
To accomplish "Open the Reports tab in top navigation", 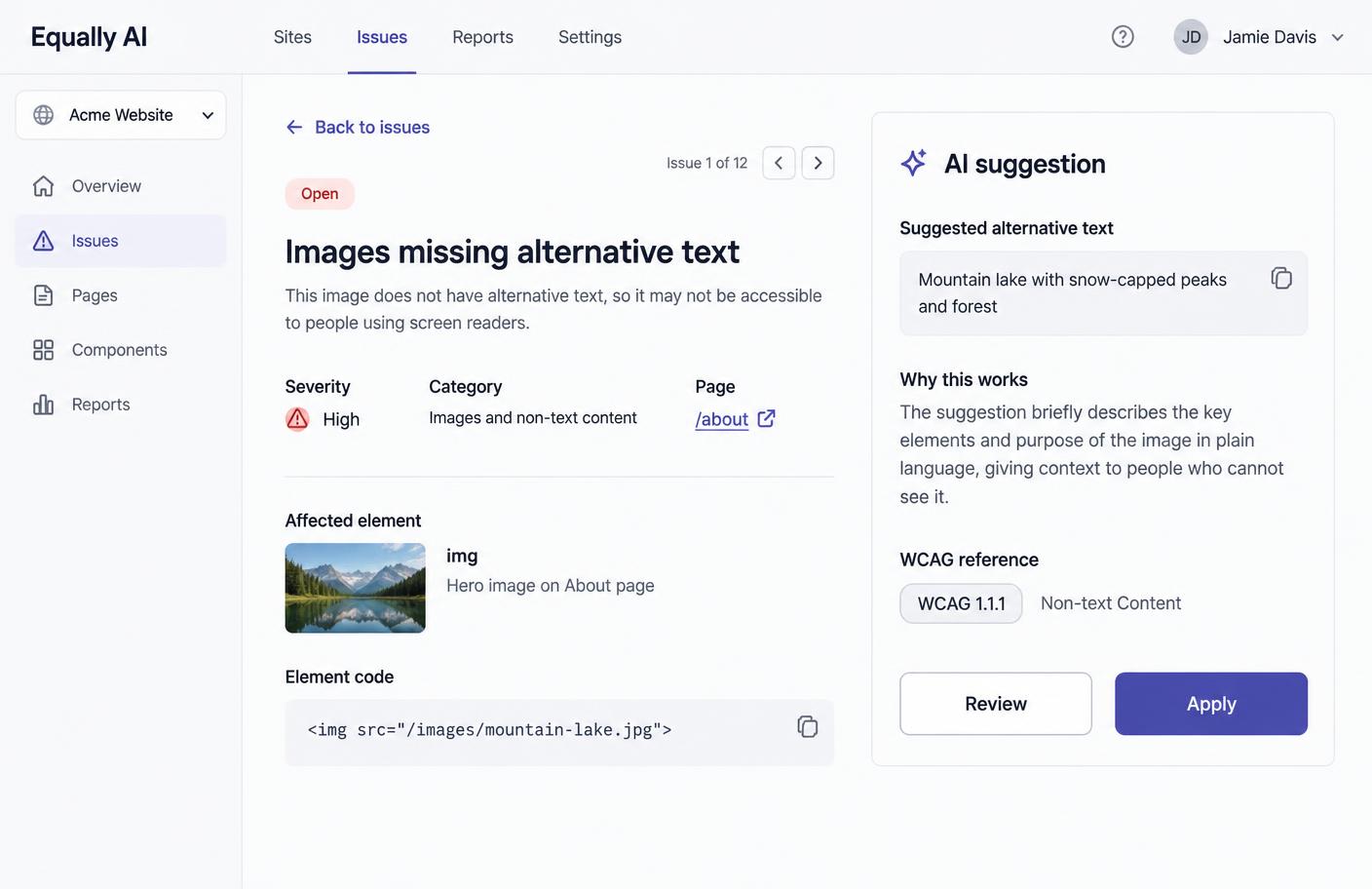I will [482, 37].
